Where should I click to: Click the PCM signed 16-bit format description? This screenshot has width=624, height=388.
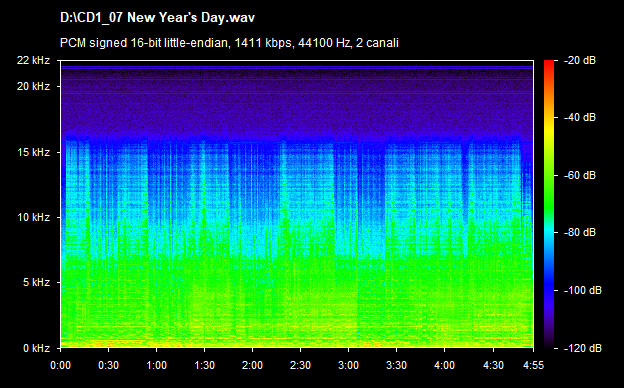click(x=229, y=43)
